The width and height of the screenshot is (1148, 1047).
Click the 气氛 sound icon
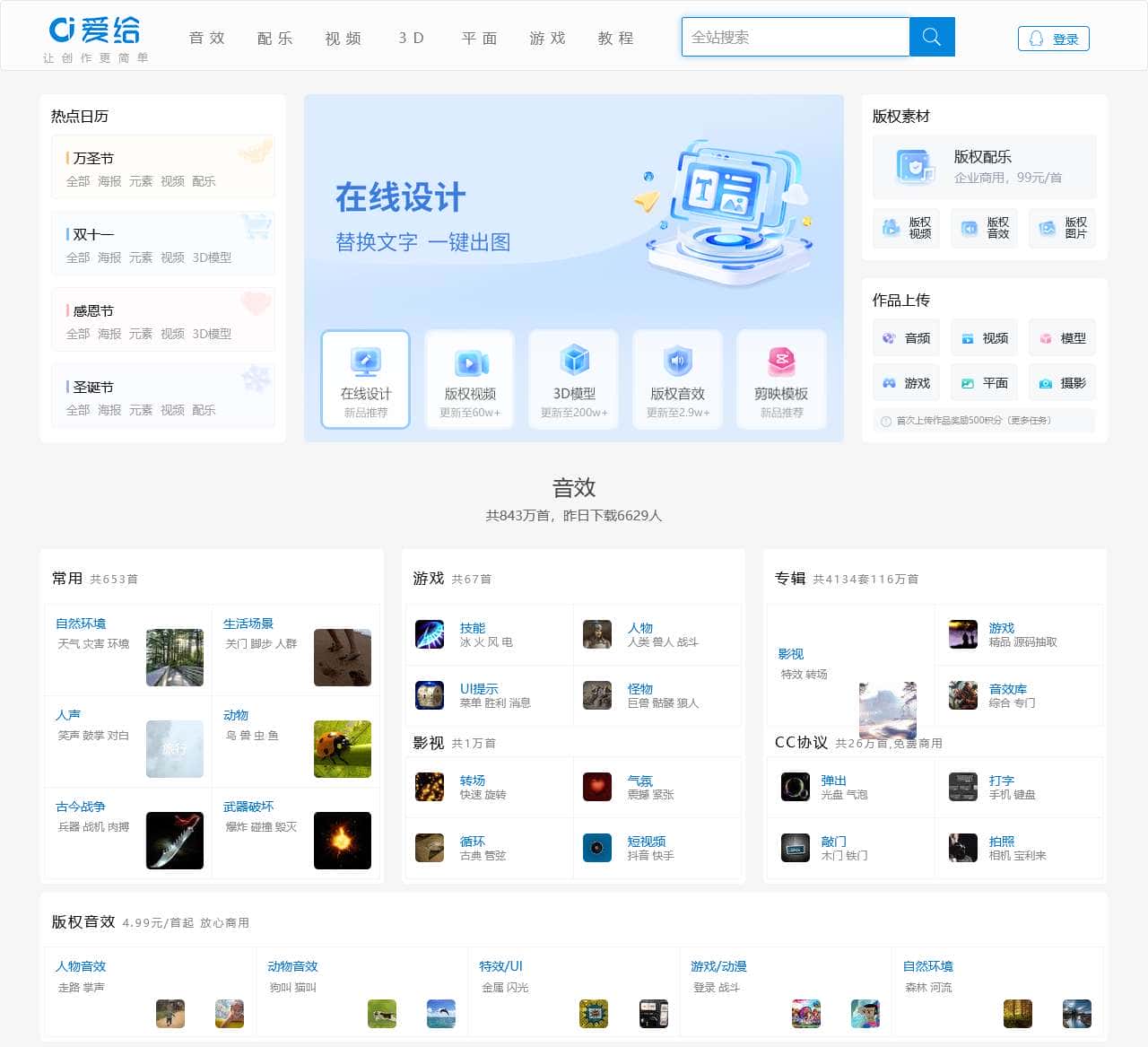[x=597, y=787]
